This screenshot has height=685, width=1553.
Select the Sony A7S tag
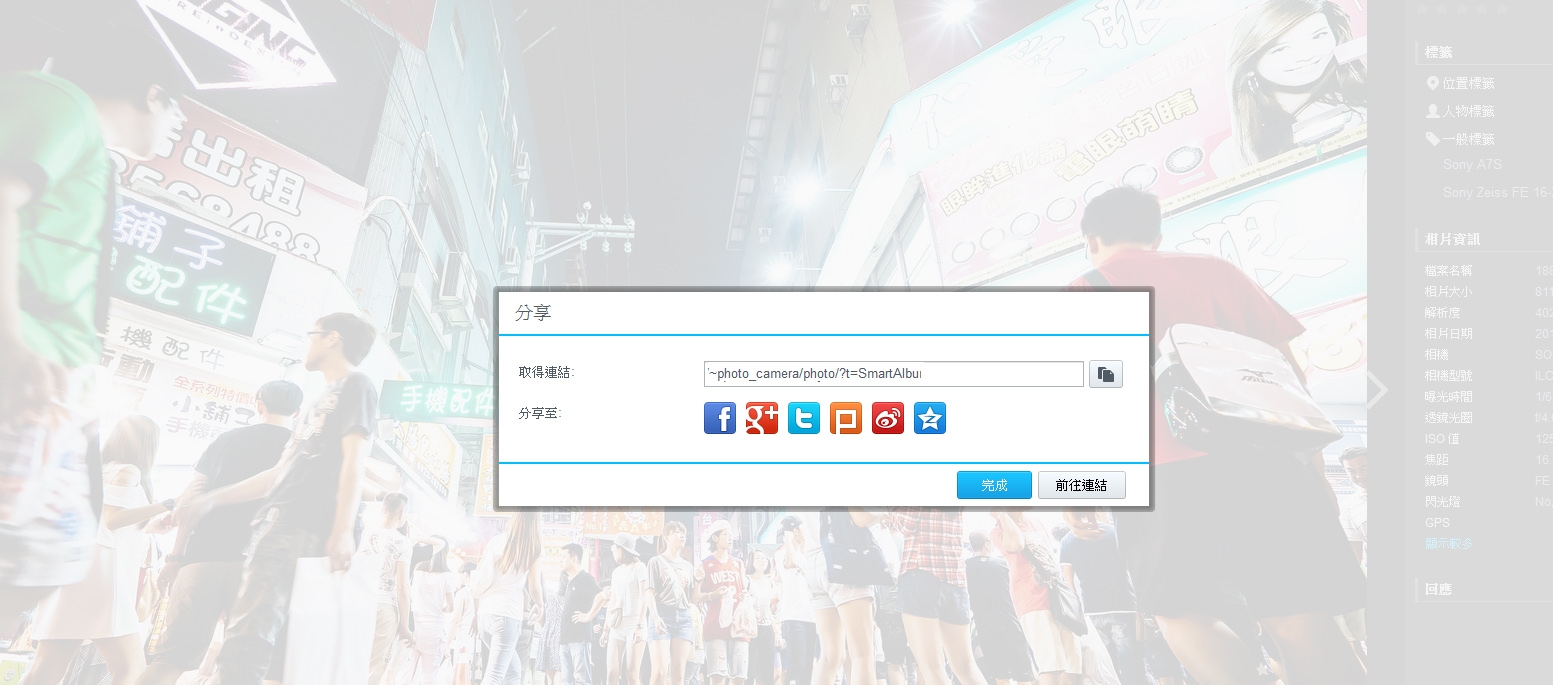click(1472, 165)
